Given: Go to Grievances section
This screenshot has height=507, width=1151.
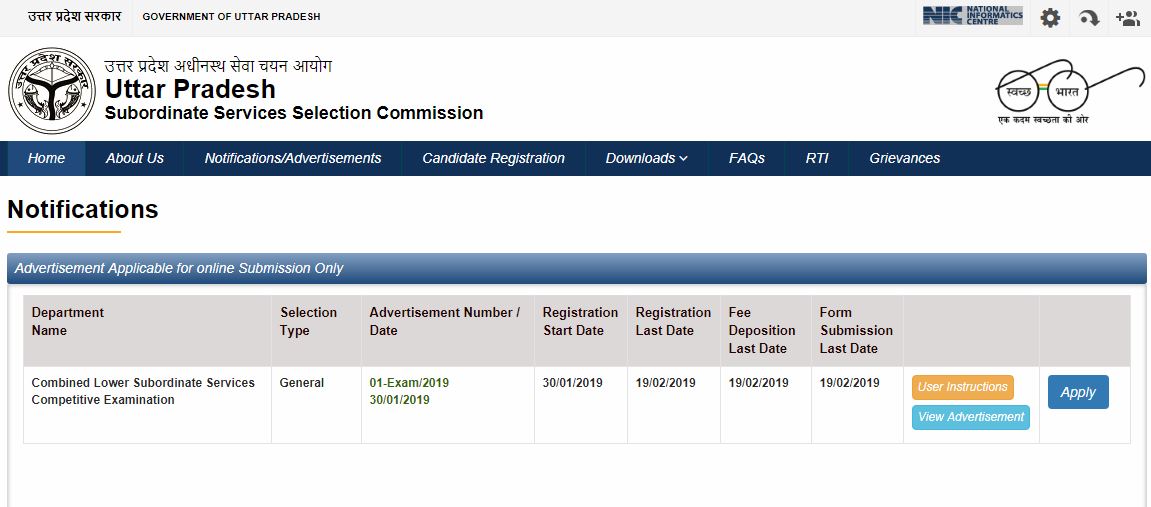Looking at the screenshot, I should [x=904, y=158].
